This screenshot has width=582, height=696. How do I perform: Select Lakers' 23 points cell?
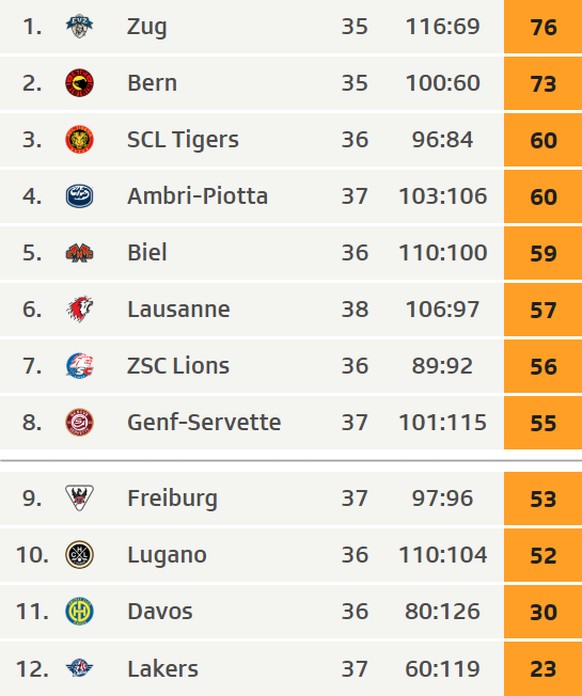click(543, 668)
